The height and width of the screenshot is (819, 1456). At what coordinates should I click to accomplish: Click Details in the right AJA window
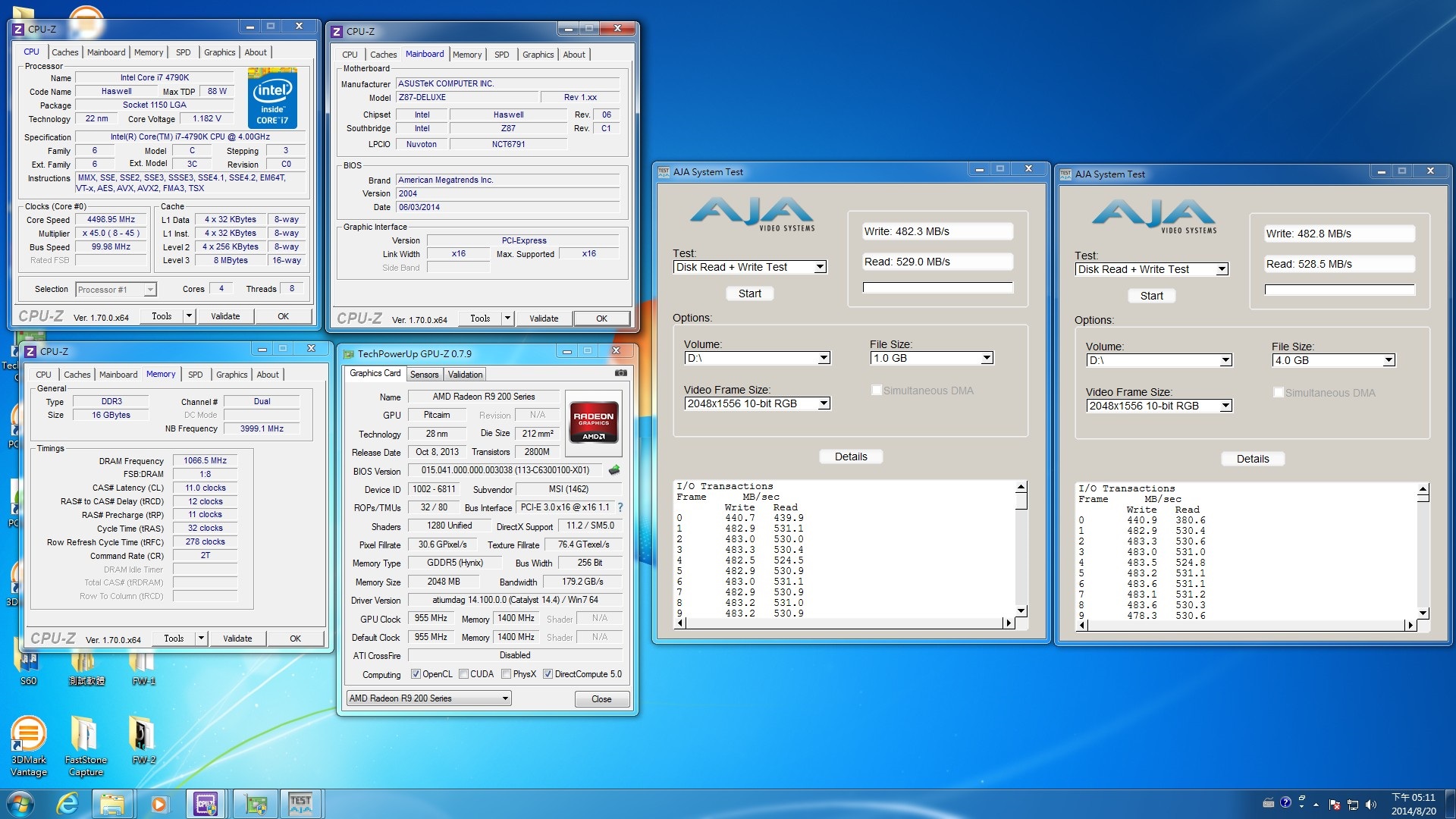[1252, 459]
